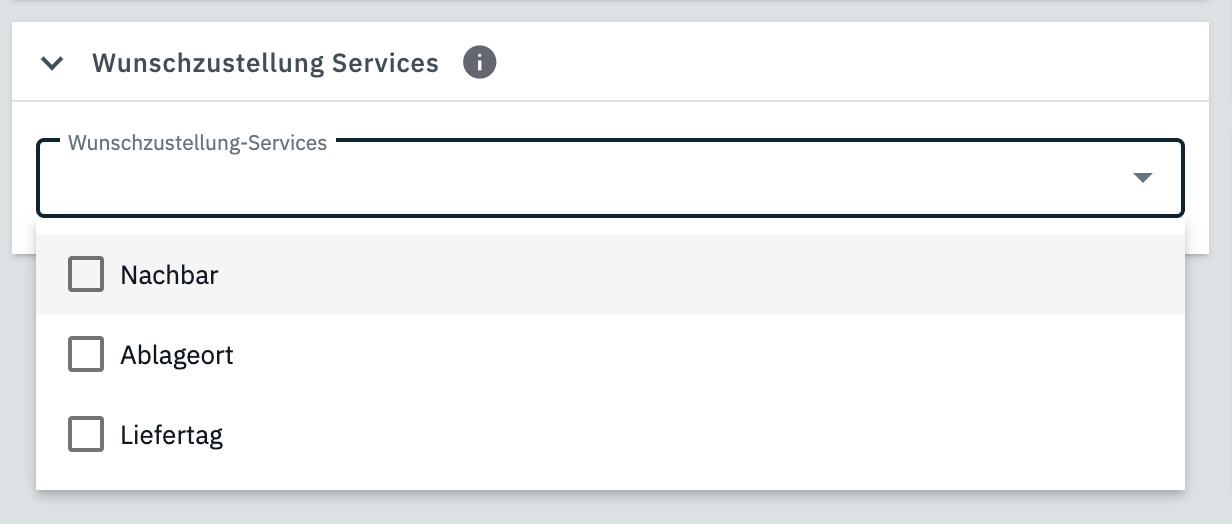Image resolution: width=1232 pixels, height=524 pixels.
Task: Click blank space in the highlighted Nachbar row
Action: click(x=700, y=274)
